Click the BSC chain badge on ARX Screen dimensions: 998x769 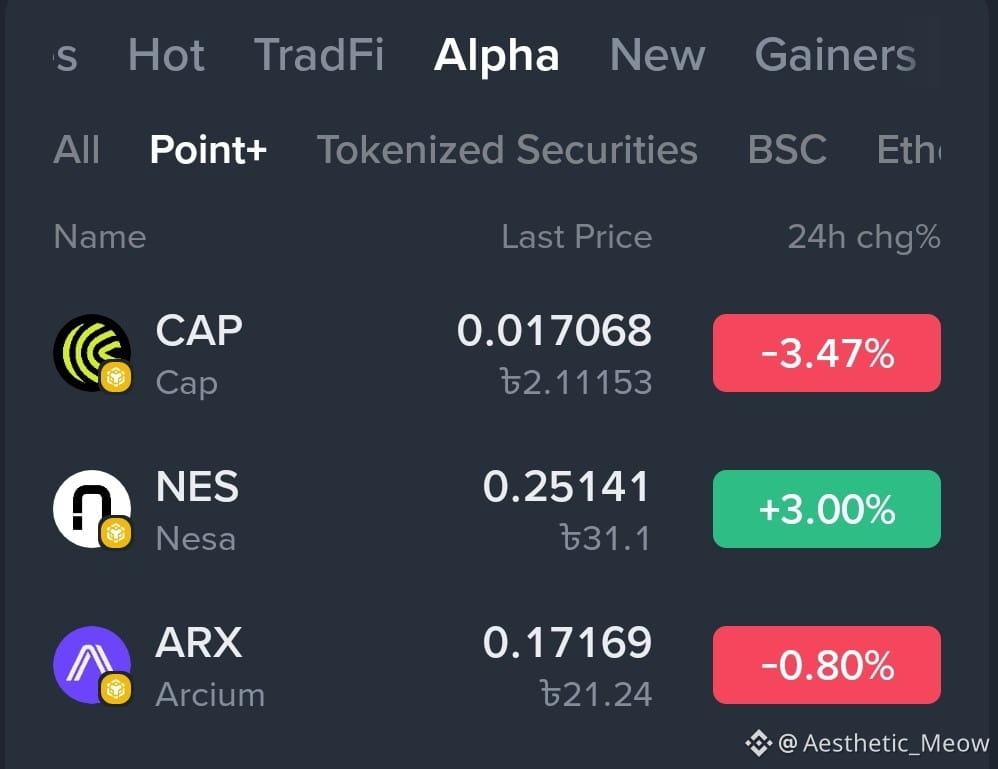116,689
